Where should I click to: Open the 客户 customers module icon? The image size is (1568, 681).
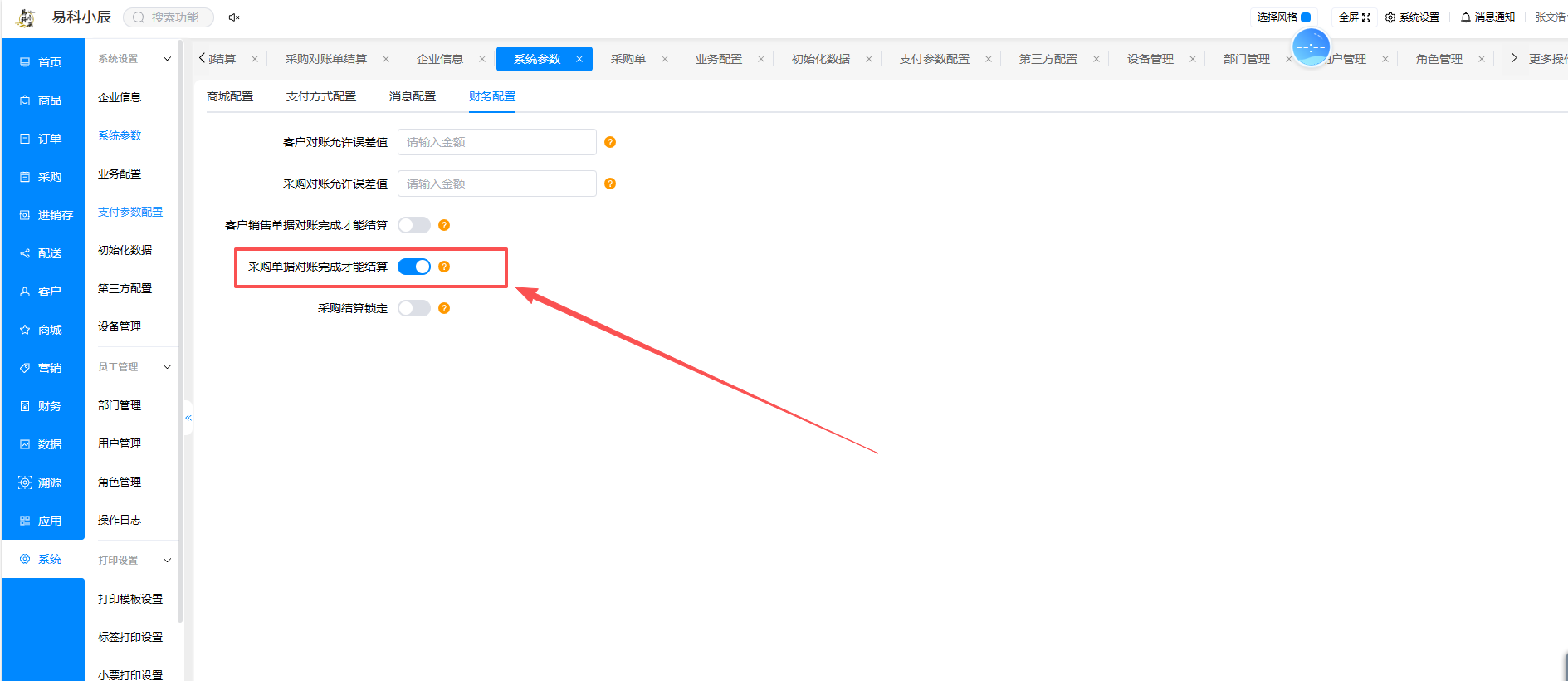point(25,292)
